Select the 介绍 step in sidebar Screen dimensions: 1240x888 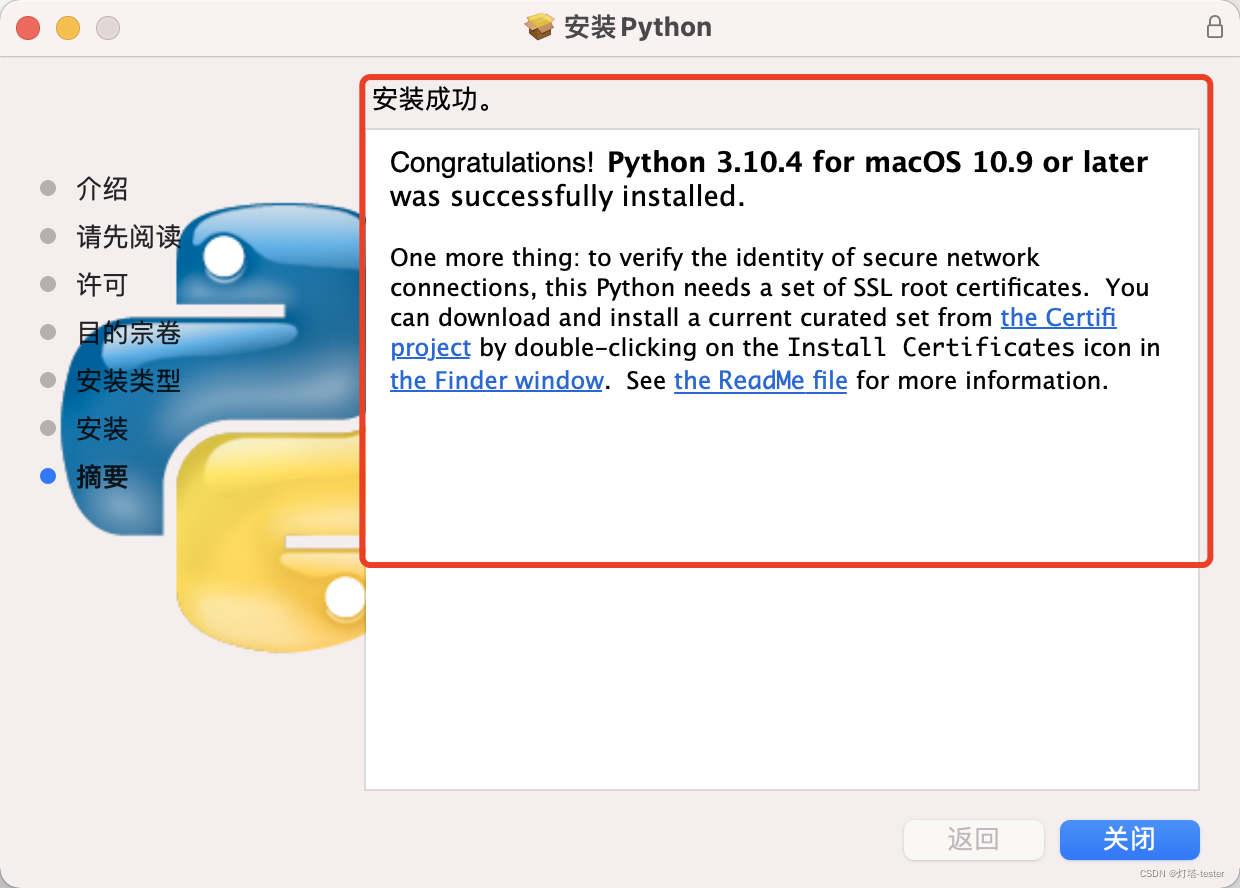click(102, 189)
